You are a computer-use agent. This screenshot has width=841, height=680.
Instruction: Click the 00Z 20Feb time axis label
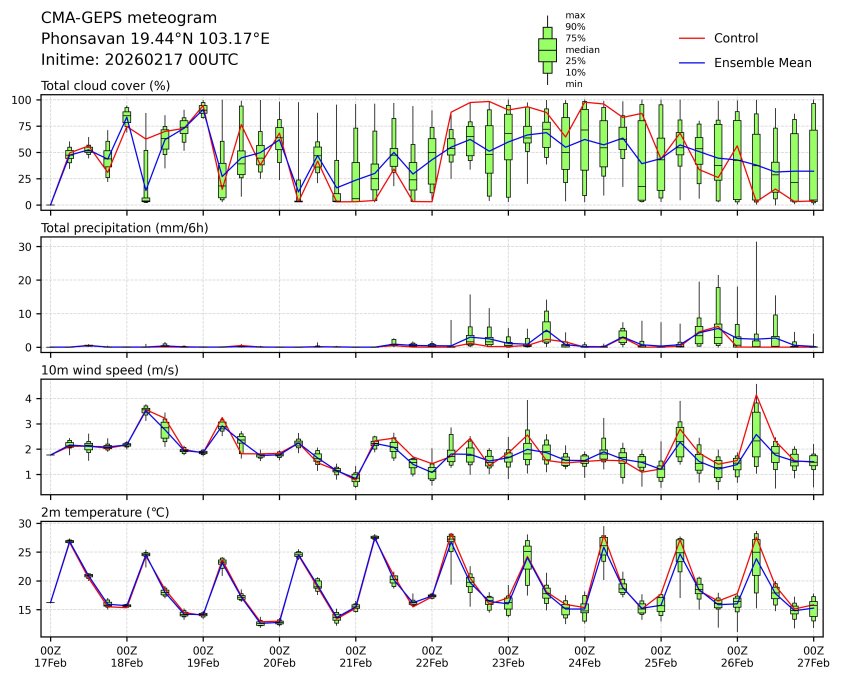279,655
